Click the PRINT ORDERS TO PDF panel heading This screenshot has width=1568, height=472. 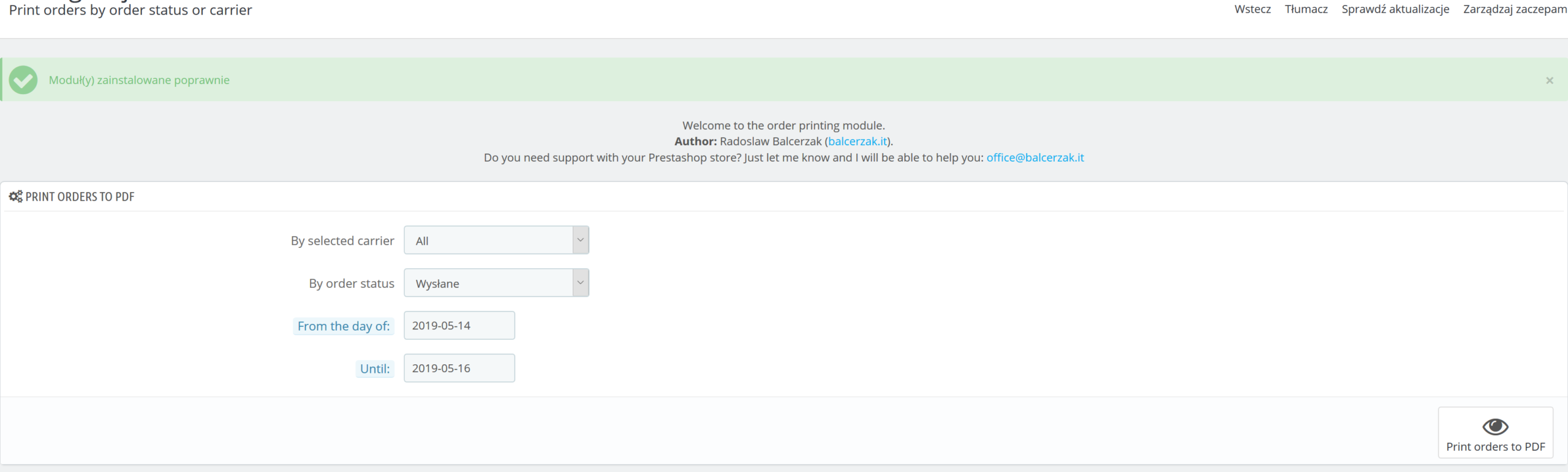coord(80,197)
